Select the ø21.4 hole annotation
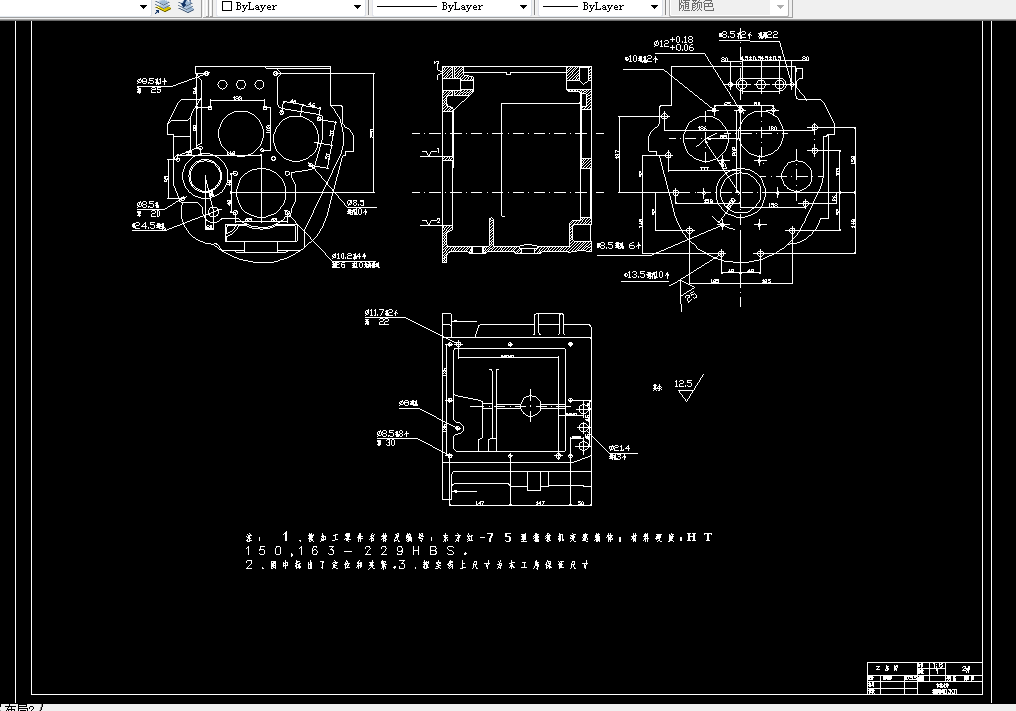Screen dimensions: 1016x711 pyautogui.click(x=619, y=452)
